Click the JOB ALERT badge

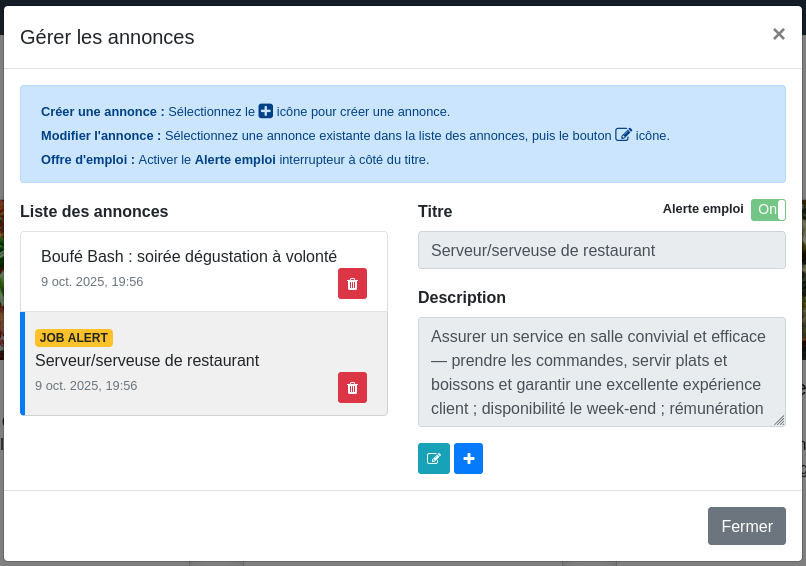click(x=74, y=338)
